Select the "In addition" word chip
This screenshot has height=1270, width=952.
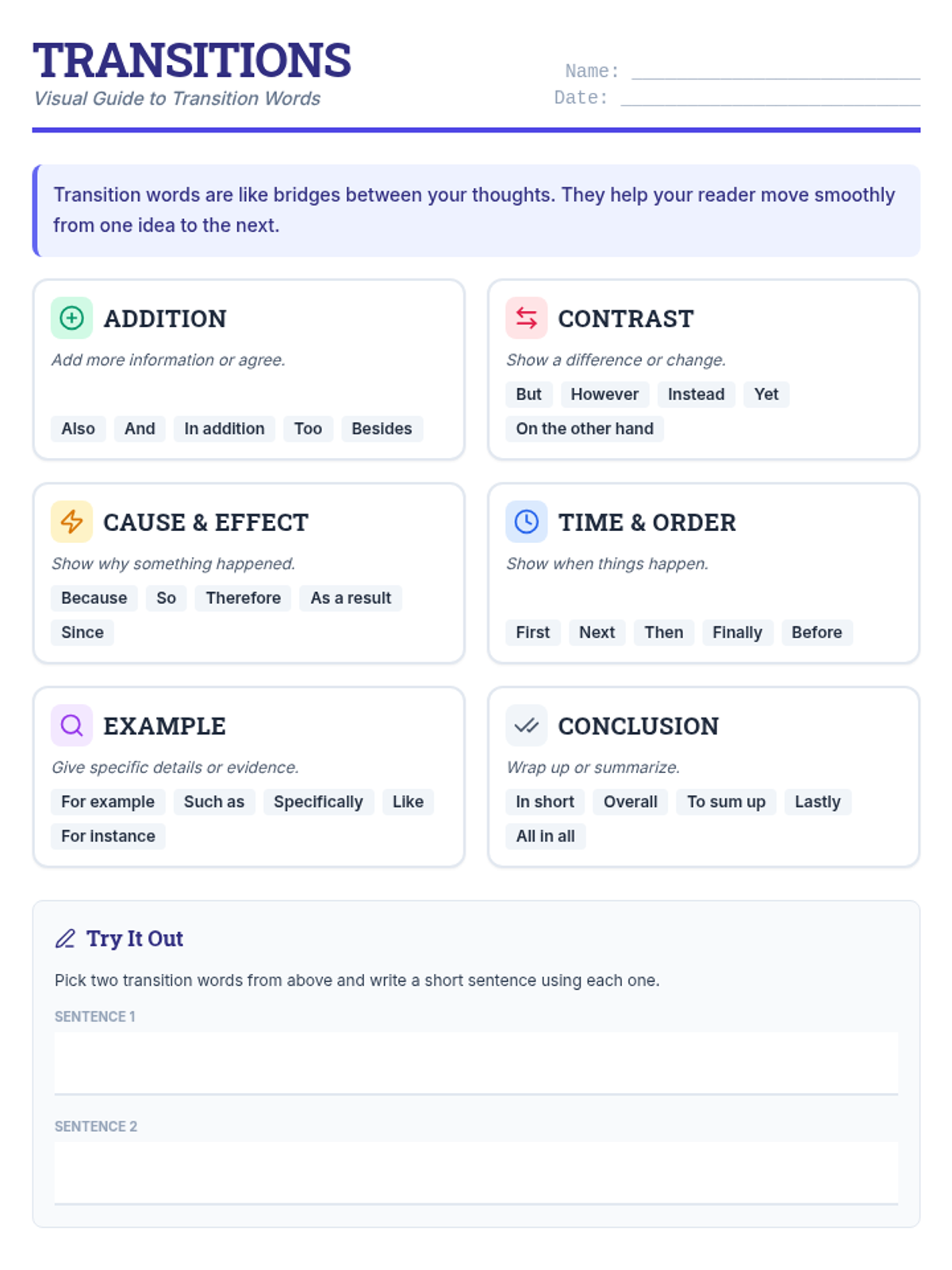coord(225,429)
